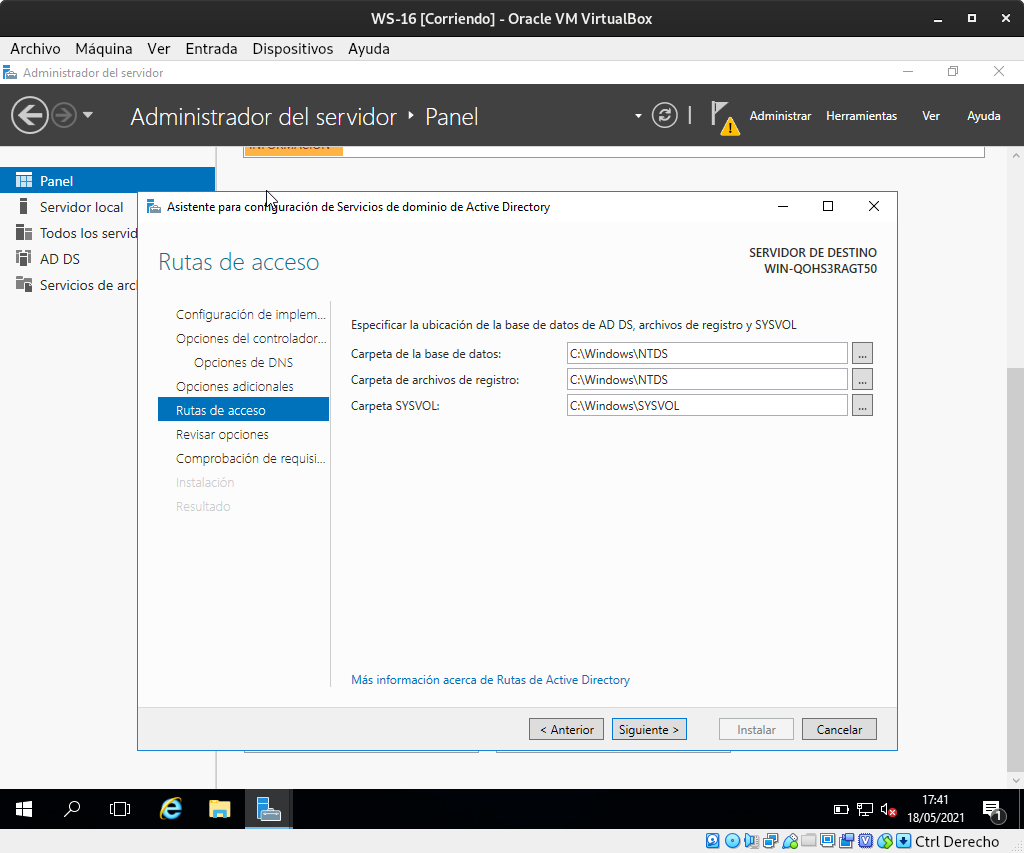The image size is (1024, 853).
Task: Open the Rutas de Active Directory info link
Action: point(490,680)
